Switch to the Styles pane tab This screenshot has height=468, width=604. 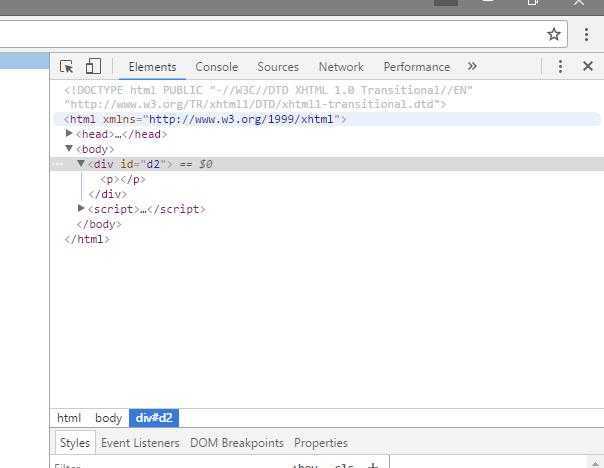pyautogui.click(x=75, y=443)
